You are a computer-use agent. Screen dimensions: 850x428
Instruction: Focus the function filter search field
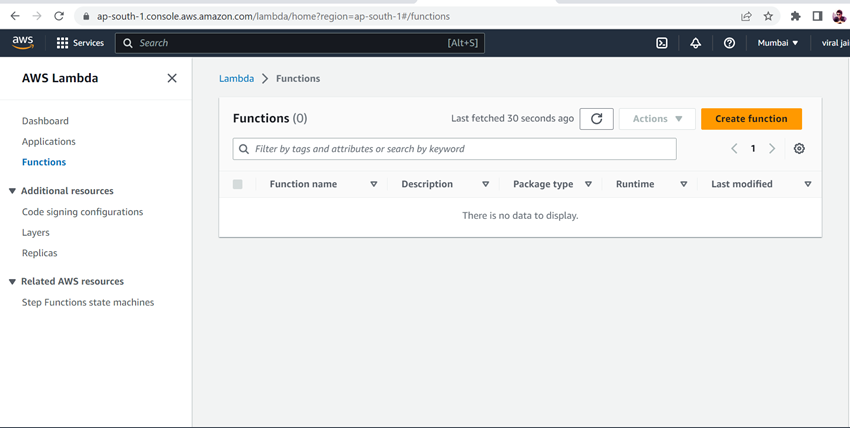point(455,149)
